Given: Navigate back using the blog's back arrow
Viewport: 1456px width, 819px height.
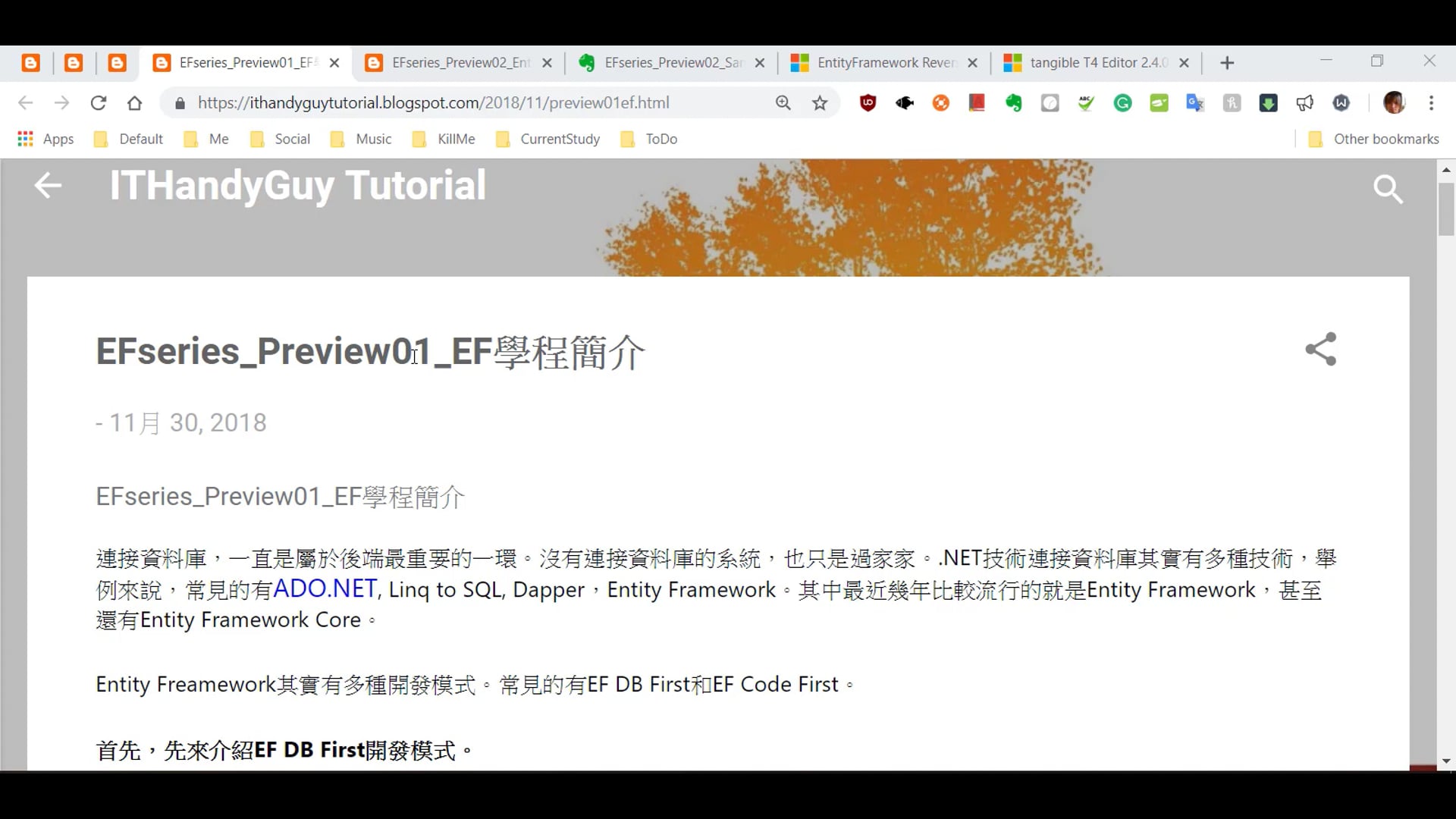Looking at the screenshot, I should 47,185.
